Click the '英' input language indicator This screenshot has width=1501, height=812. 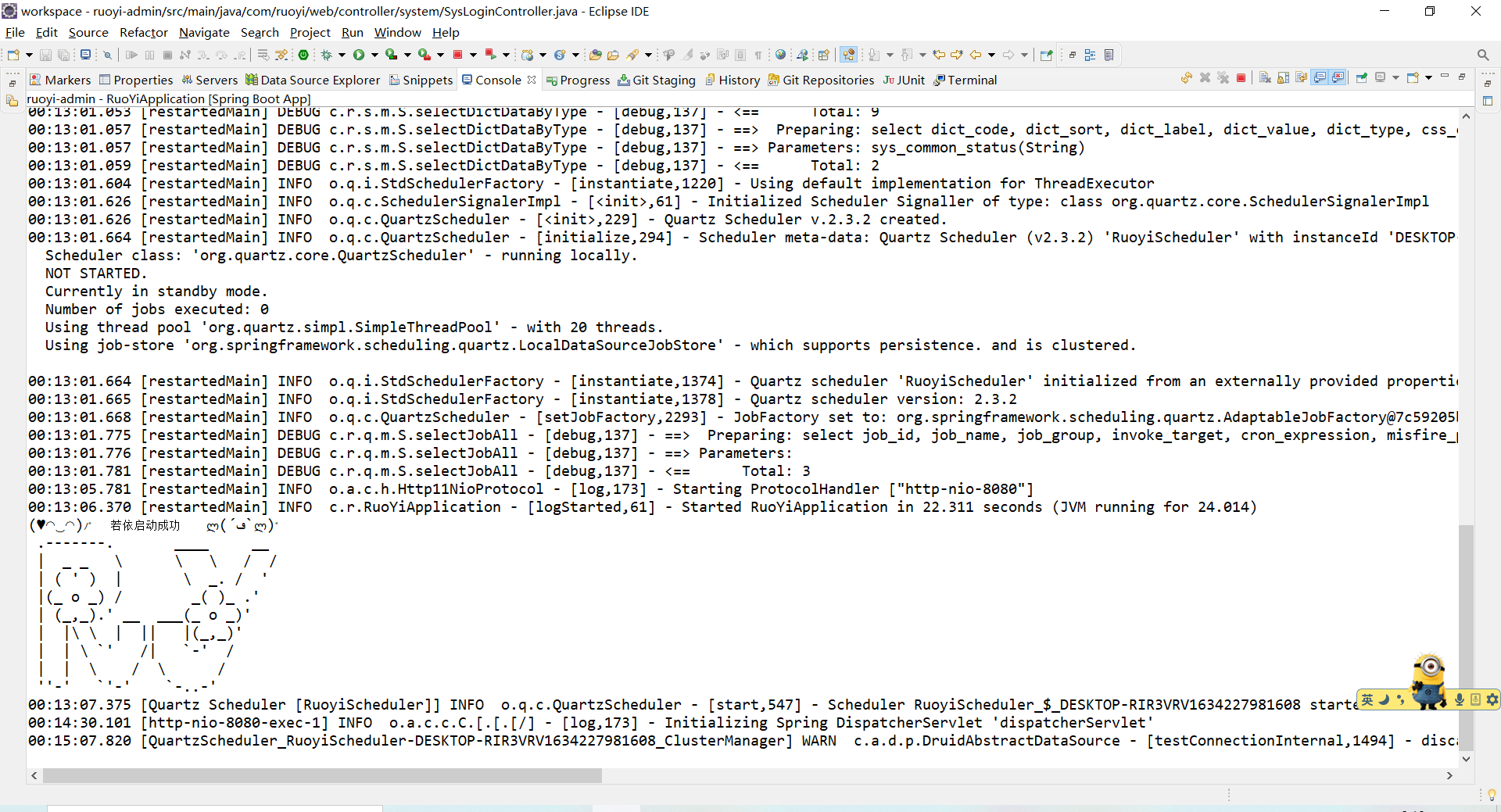tap(1367, 699)
